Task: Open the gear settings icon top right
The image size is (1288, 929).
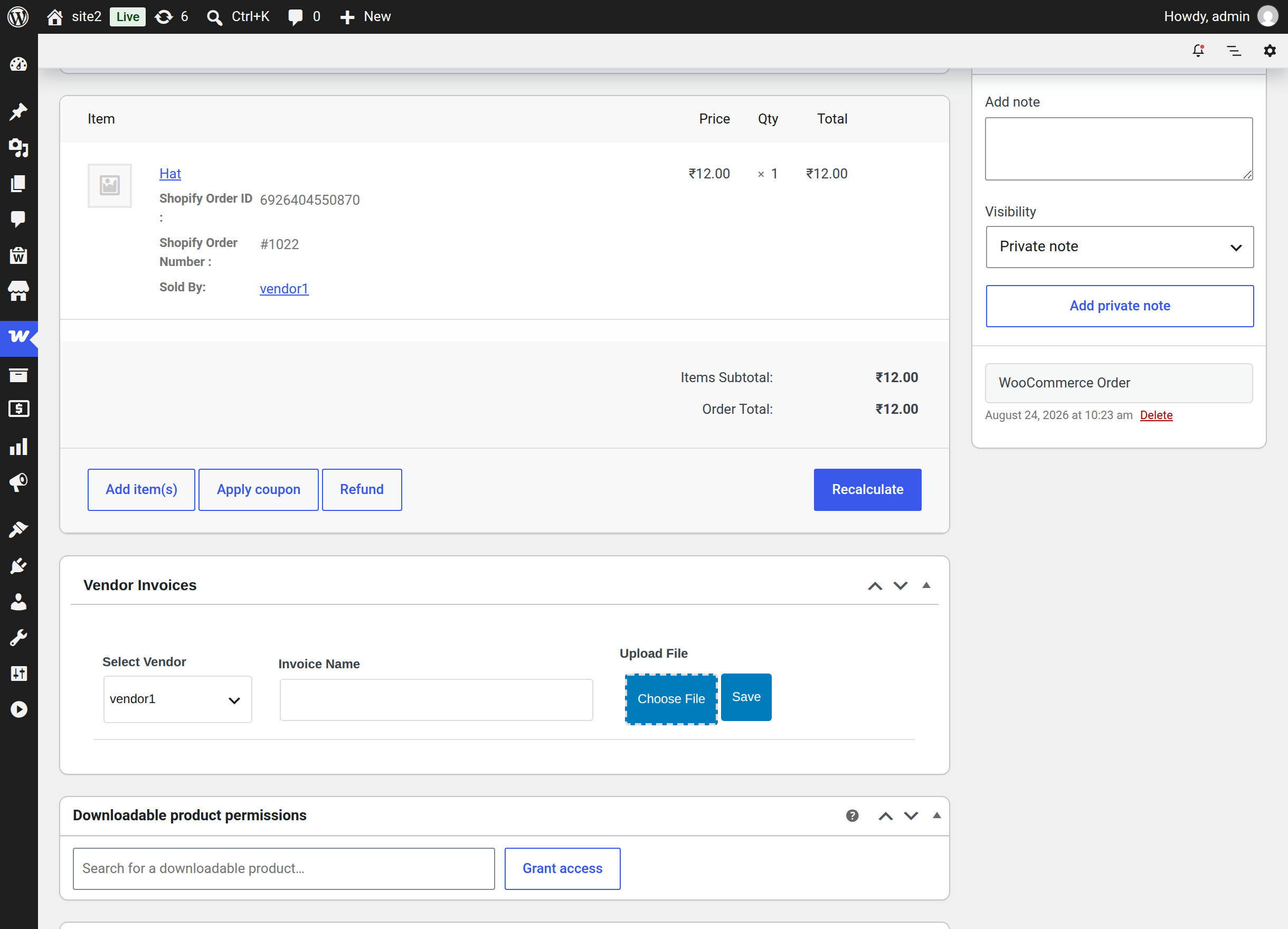Action: tap(1270, 51)
